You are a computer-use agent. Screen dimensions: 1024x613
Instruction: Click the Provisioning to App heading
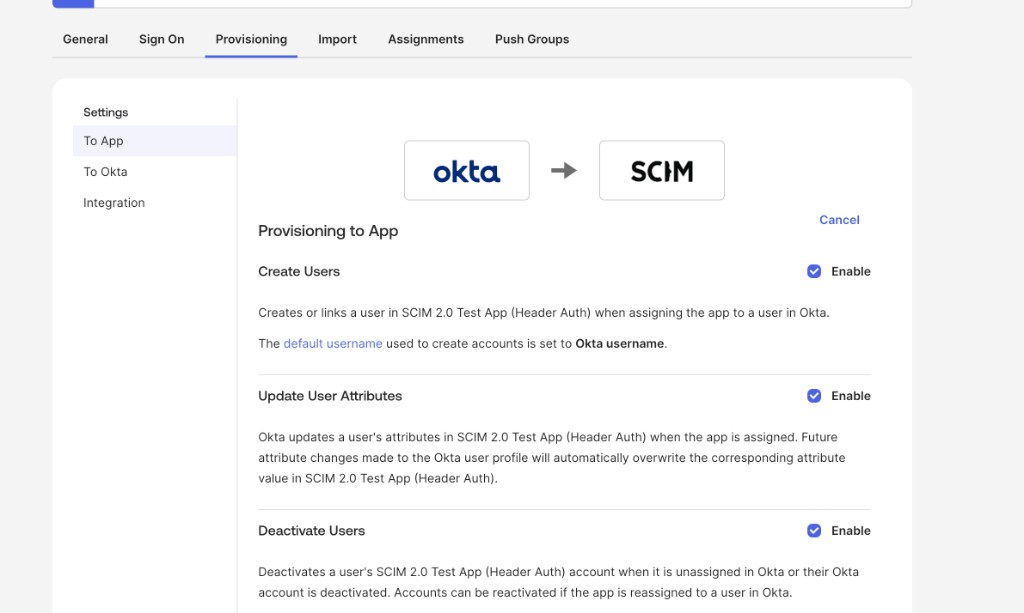(x=328, y=231)
